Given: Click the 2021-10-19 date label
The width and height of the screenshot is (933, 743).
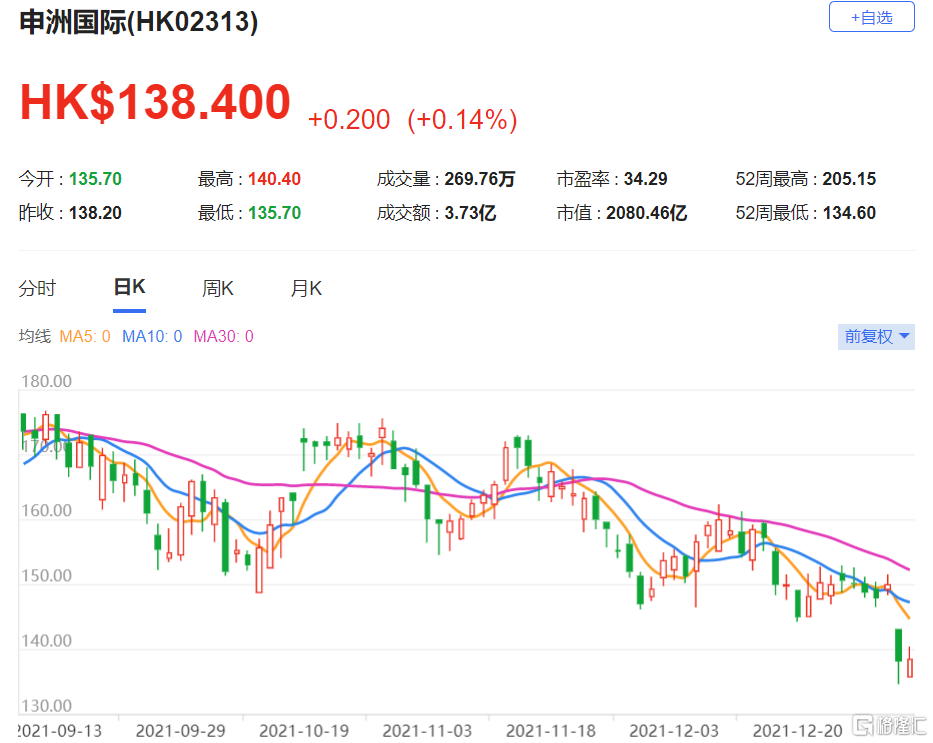Looking at the screenshot, I should point(304,731).
